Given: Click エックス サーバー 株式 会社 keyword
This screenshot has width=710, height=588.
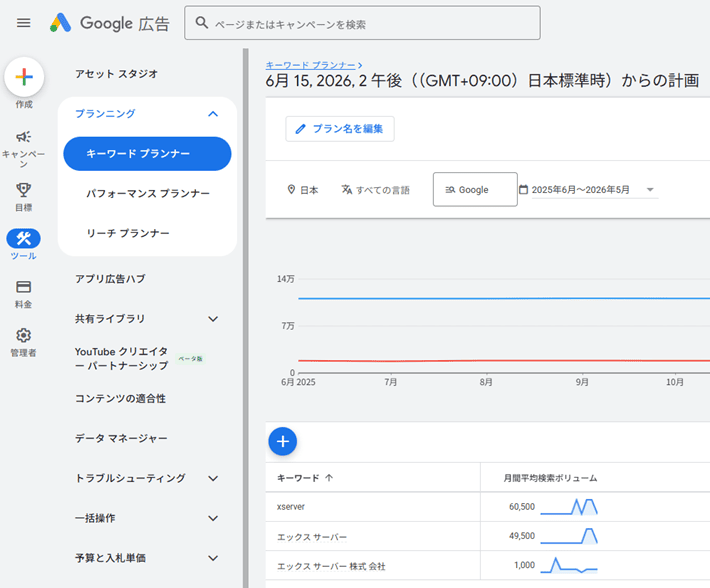Looking at the screenshot, I should (x=331, y=566).
